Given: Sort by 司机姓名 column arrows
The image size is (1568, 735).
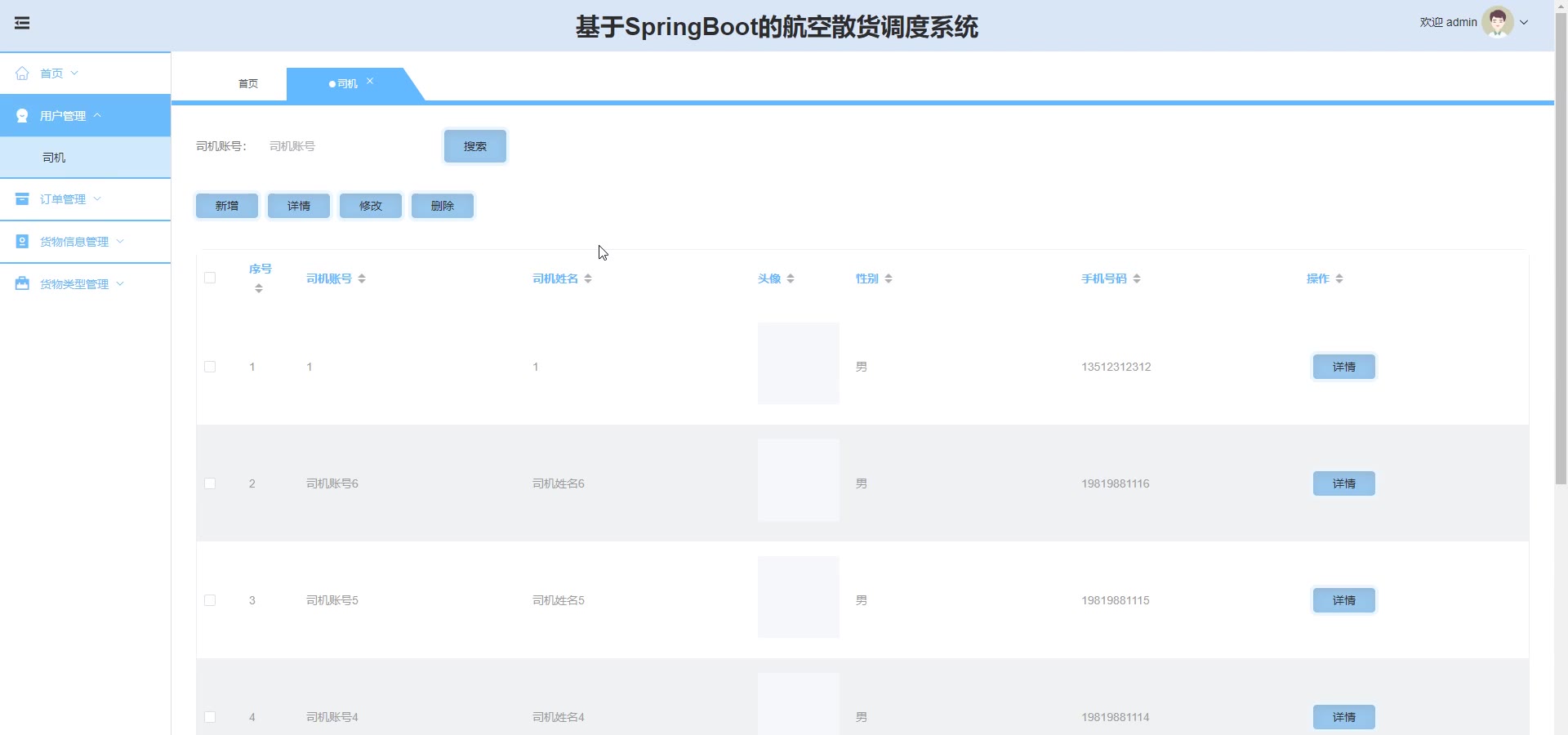Looking at the screenshot, I should [588, 279].
